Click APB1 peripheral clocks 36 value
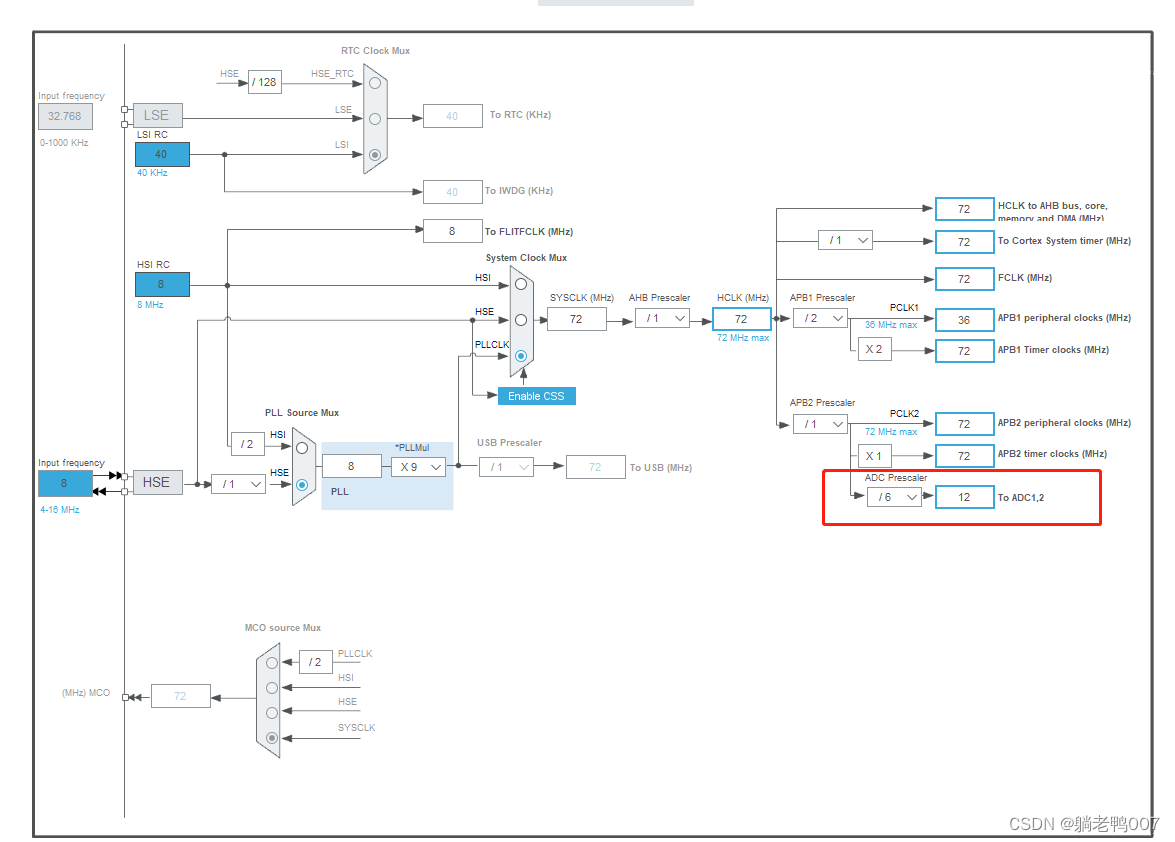 (x=964, y=320)
